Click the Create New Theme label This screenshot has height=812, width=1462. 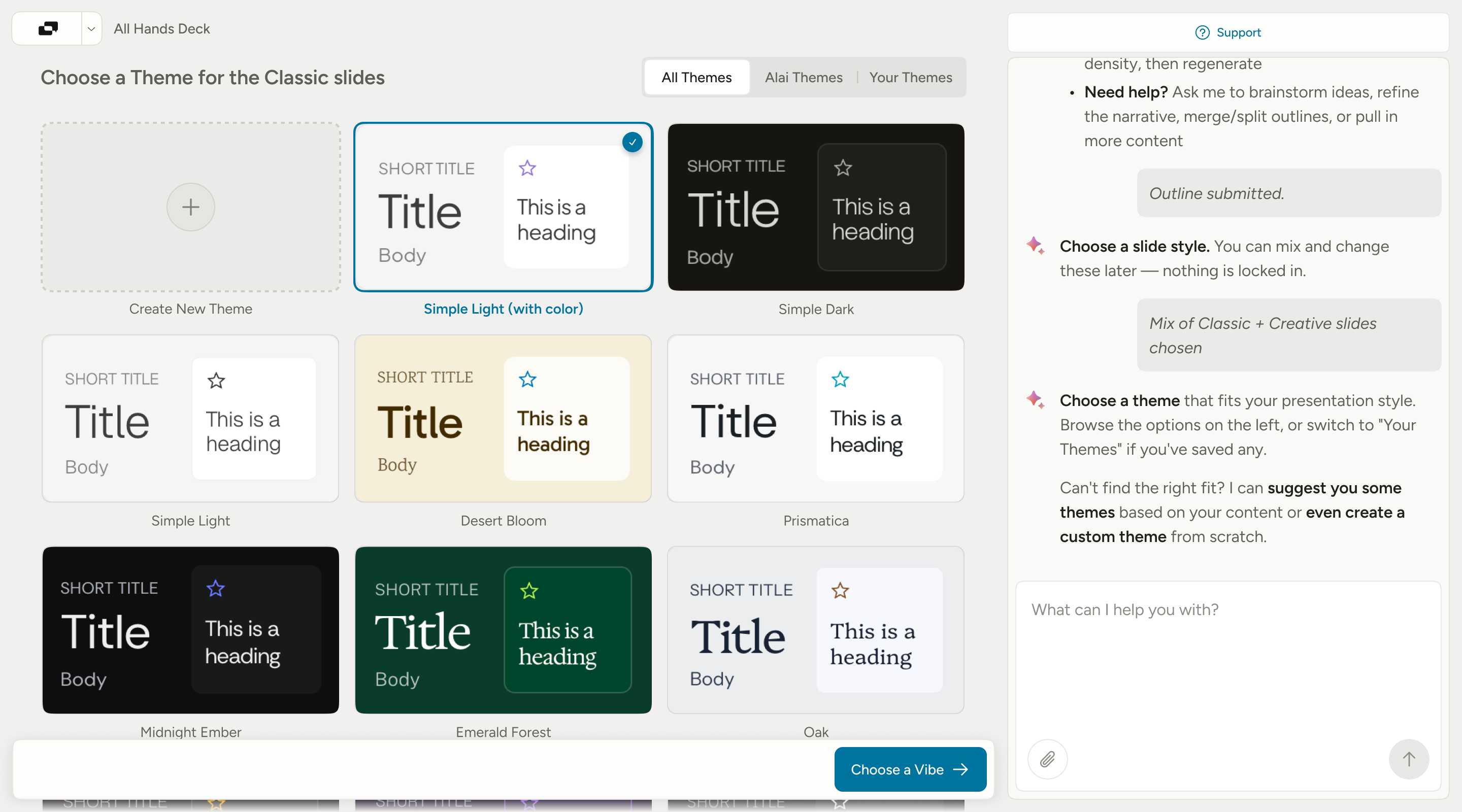coord(191,309)
